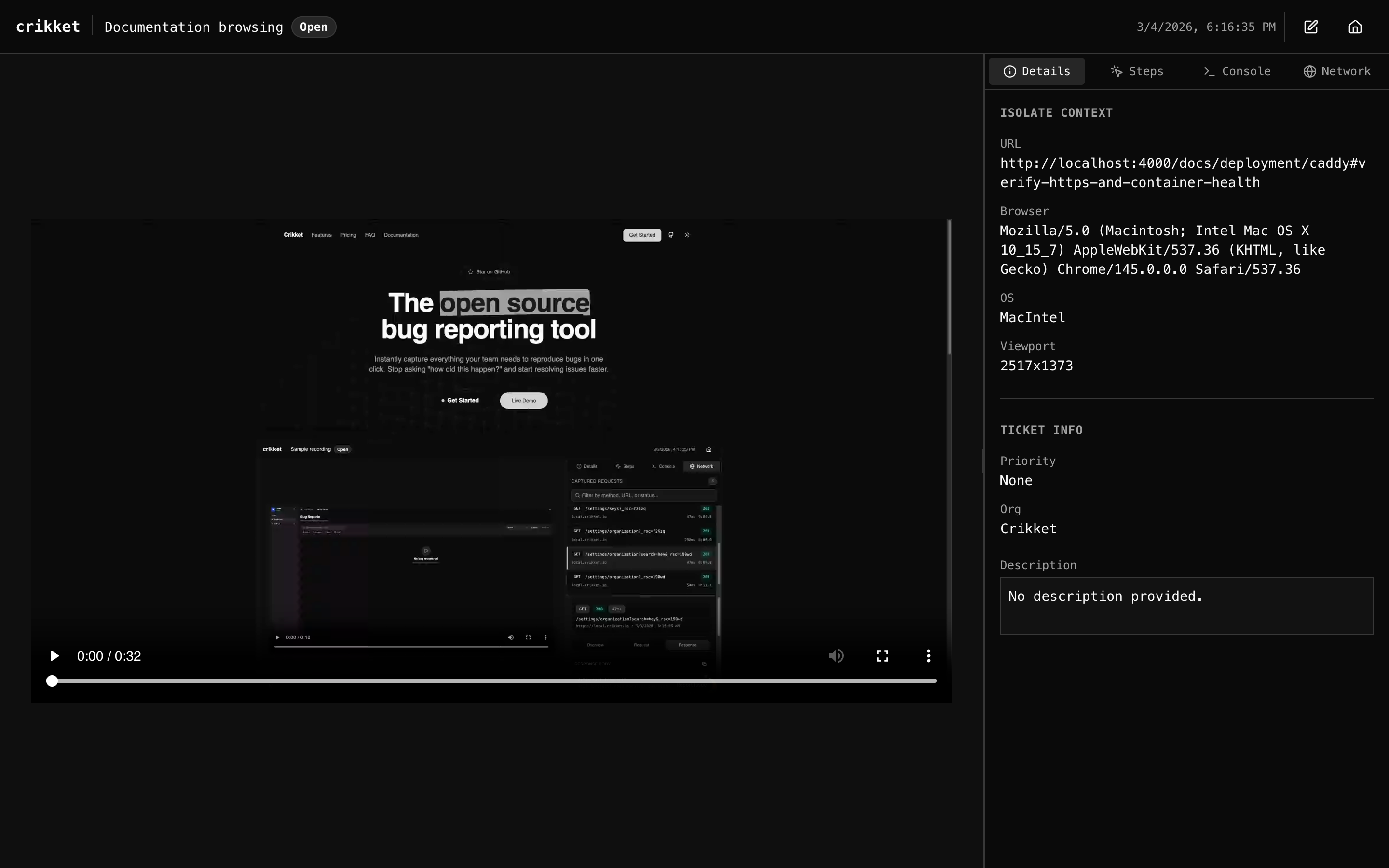This screenshot has width=1389, height=868.
Task: Enter fullscreen using the expand icon
Action: point(882,655)
